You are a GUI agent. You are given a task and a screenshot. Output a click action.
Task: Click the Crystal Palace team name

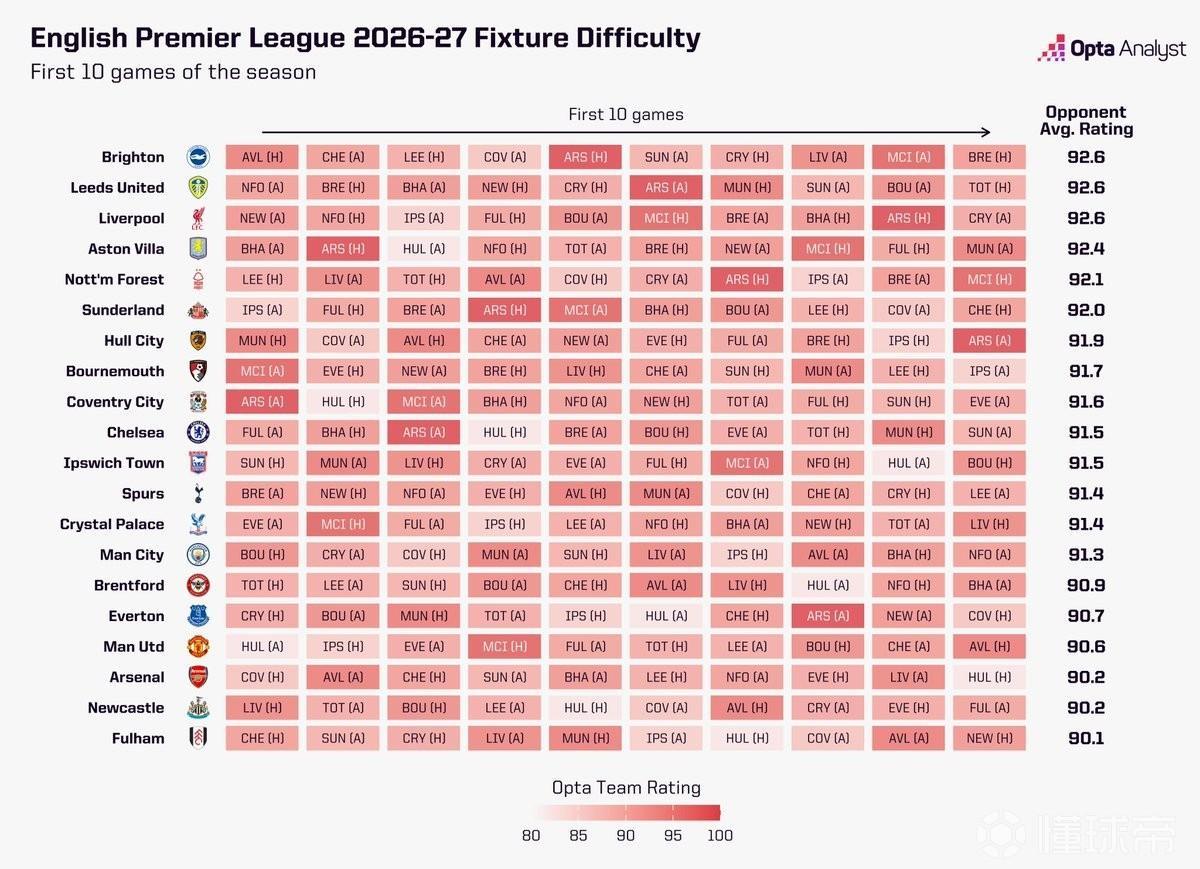click(112, 524)
